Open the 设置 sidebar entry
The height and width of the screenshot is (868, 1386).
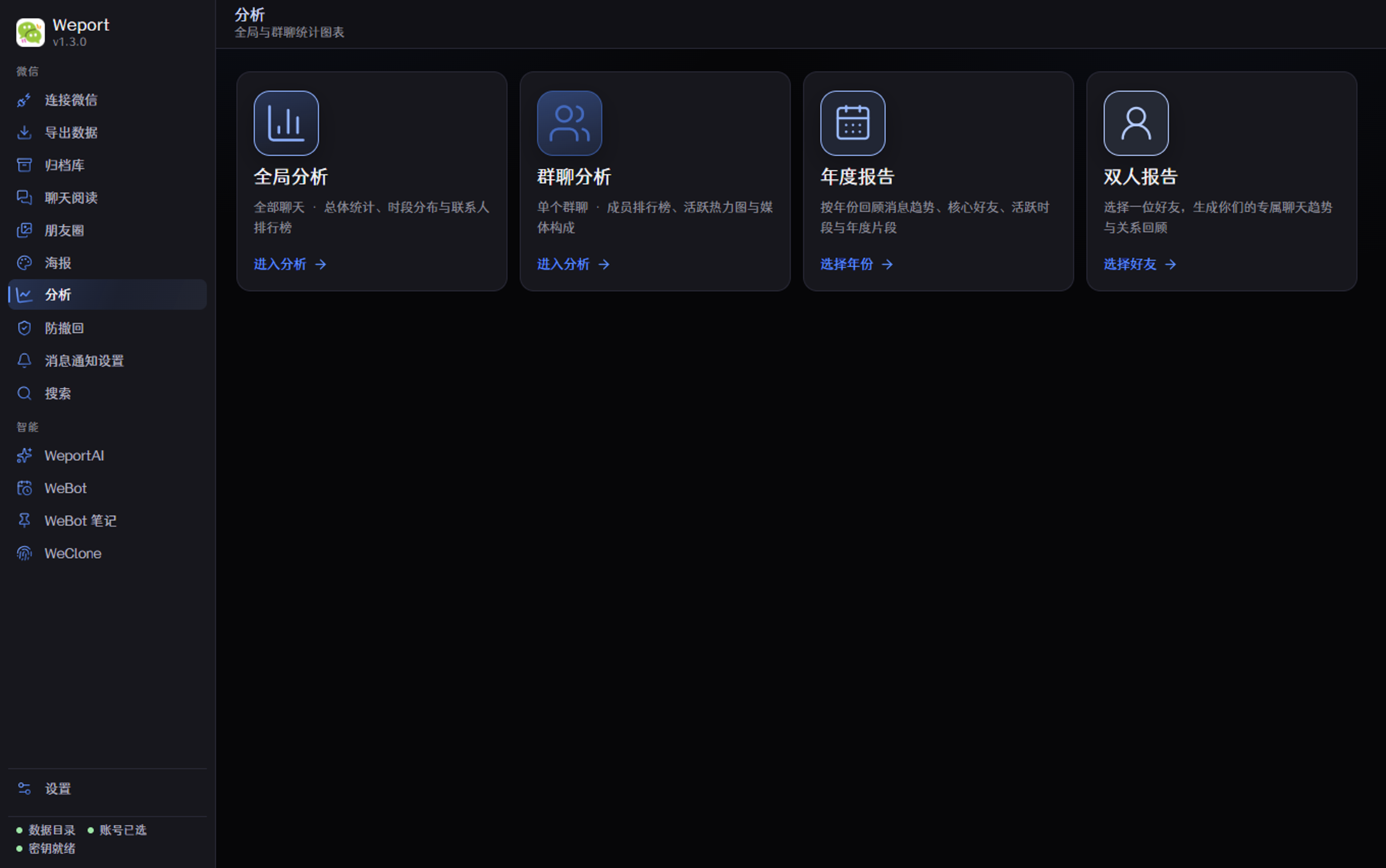(x=108, y=789)
